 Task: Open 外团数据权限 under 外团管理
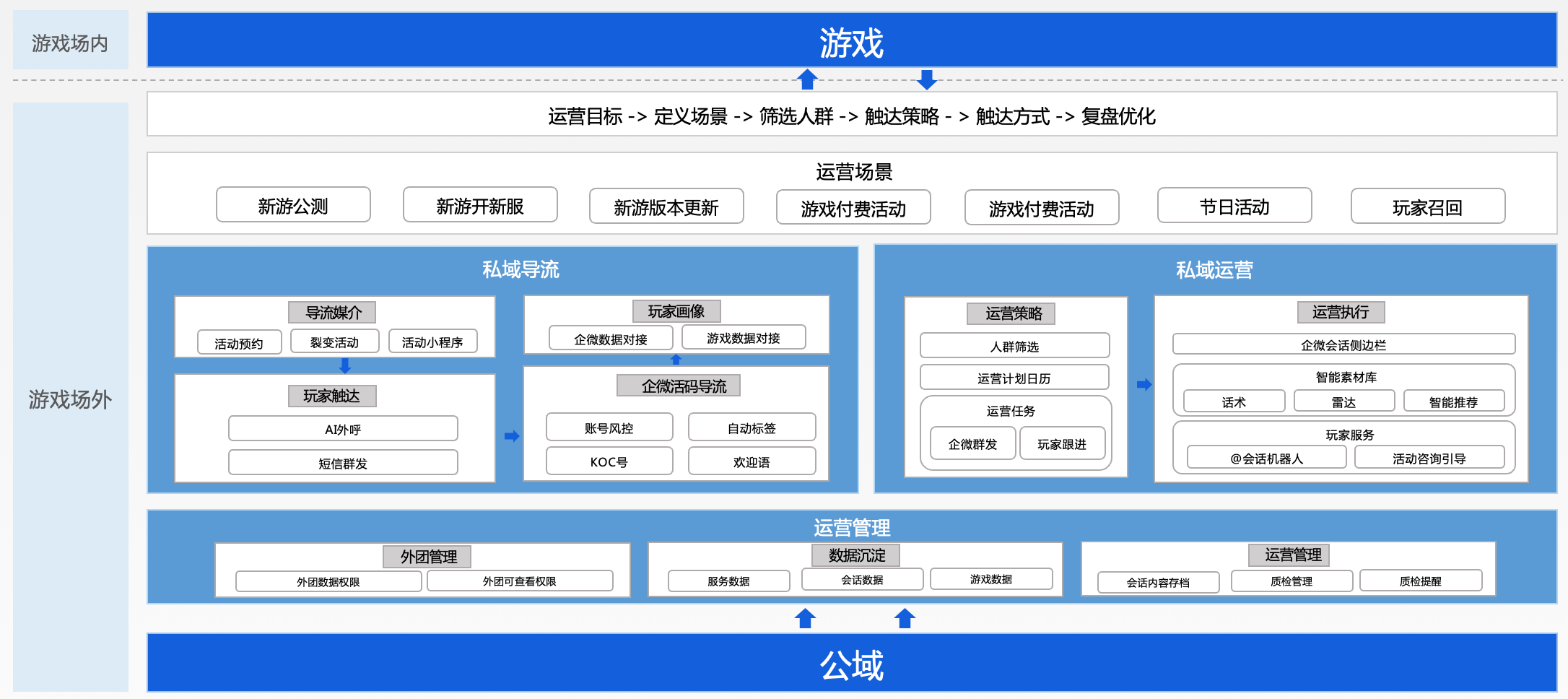coord(328,581)
